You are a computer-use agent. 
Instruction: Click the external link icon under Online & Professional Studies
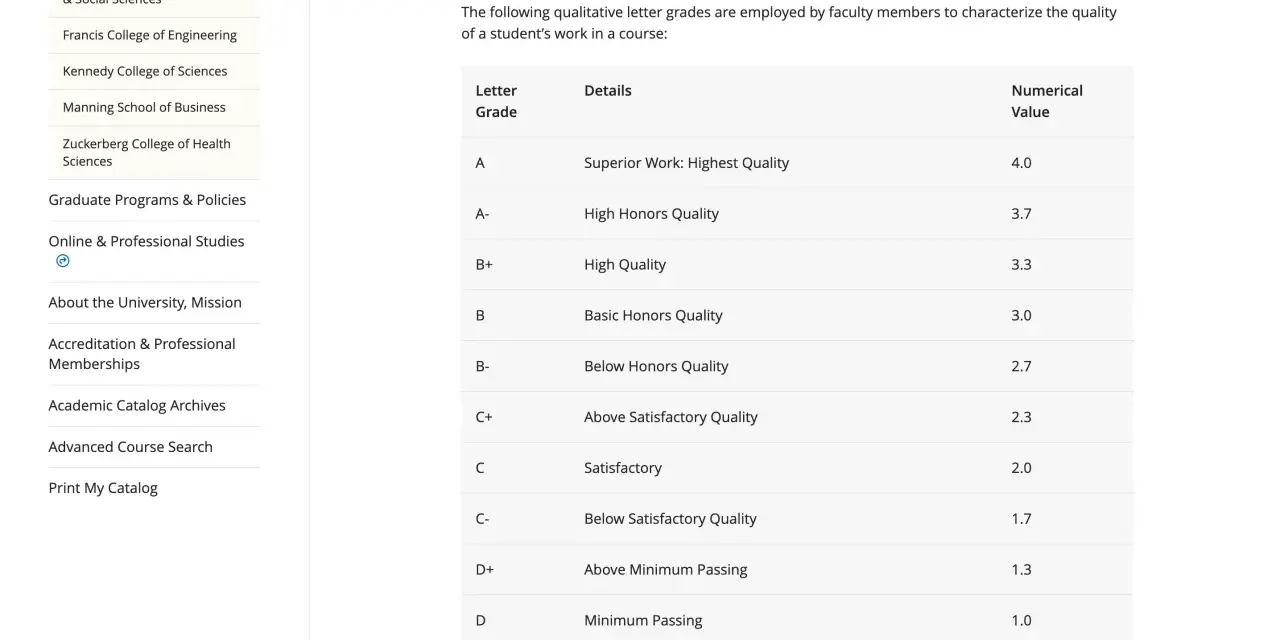(x=63, y=261)
